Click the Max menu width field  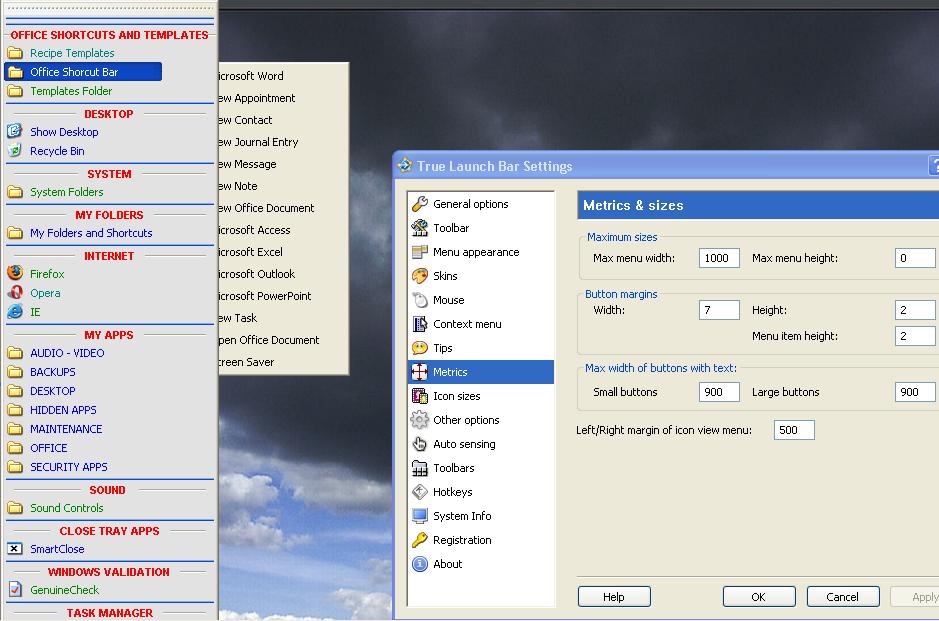[719, 258]
